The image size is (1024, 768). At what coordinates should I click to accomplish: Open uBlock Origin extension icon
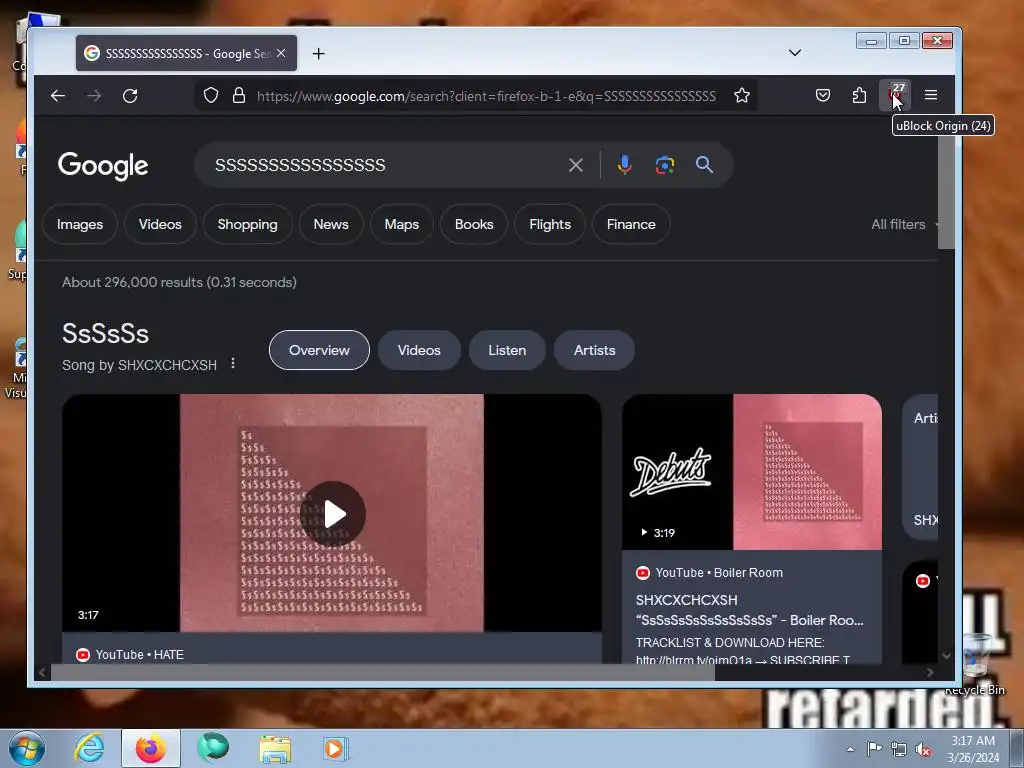click(x=895, y=95)
